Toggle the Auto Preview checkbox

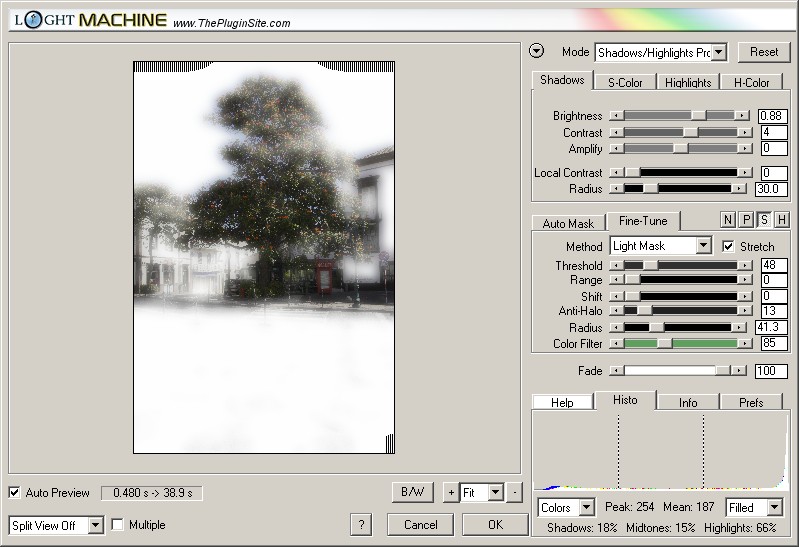[14, 493]
